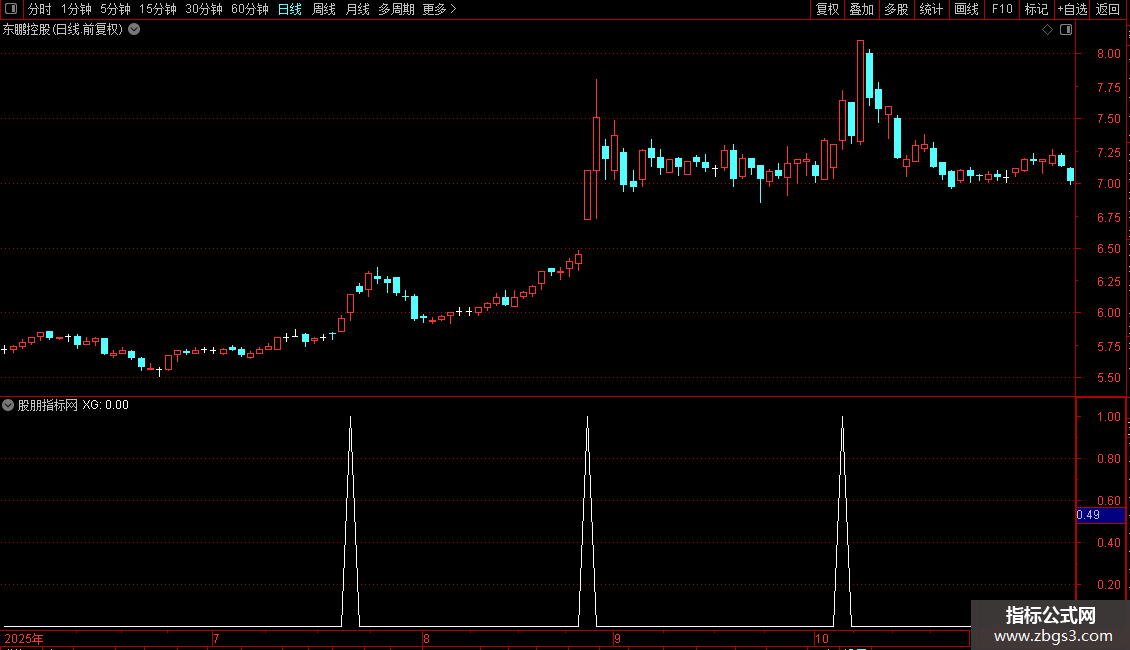Add stock with +自选
The width and height of the screenshot is (1130, 650).
point(1072,9)
